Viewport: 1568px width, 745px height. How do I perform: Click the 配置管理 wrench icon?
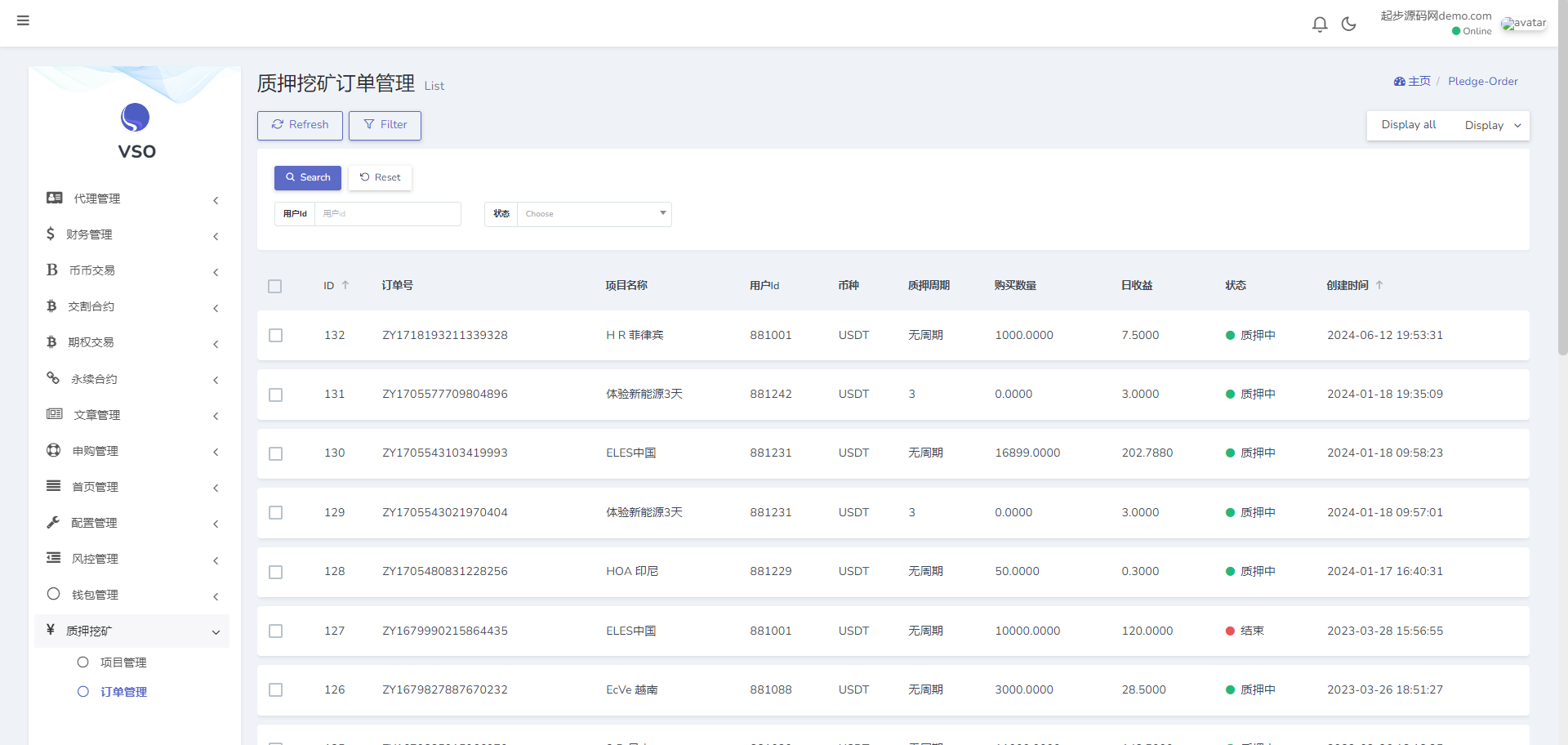(53, 522)
